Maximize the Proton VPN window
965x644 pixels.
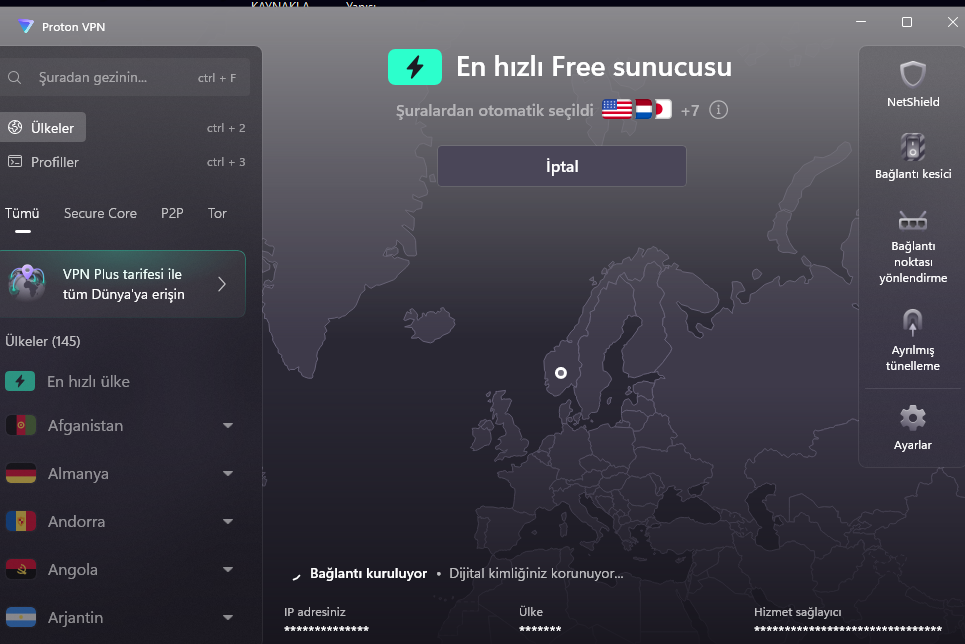coord(907,22)
